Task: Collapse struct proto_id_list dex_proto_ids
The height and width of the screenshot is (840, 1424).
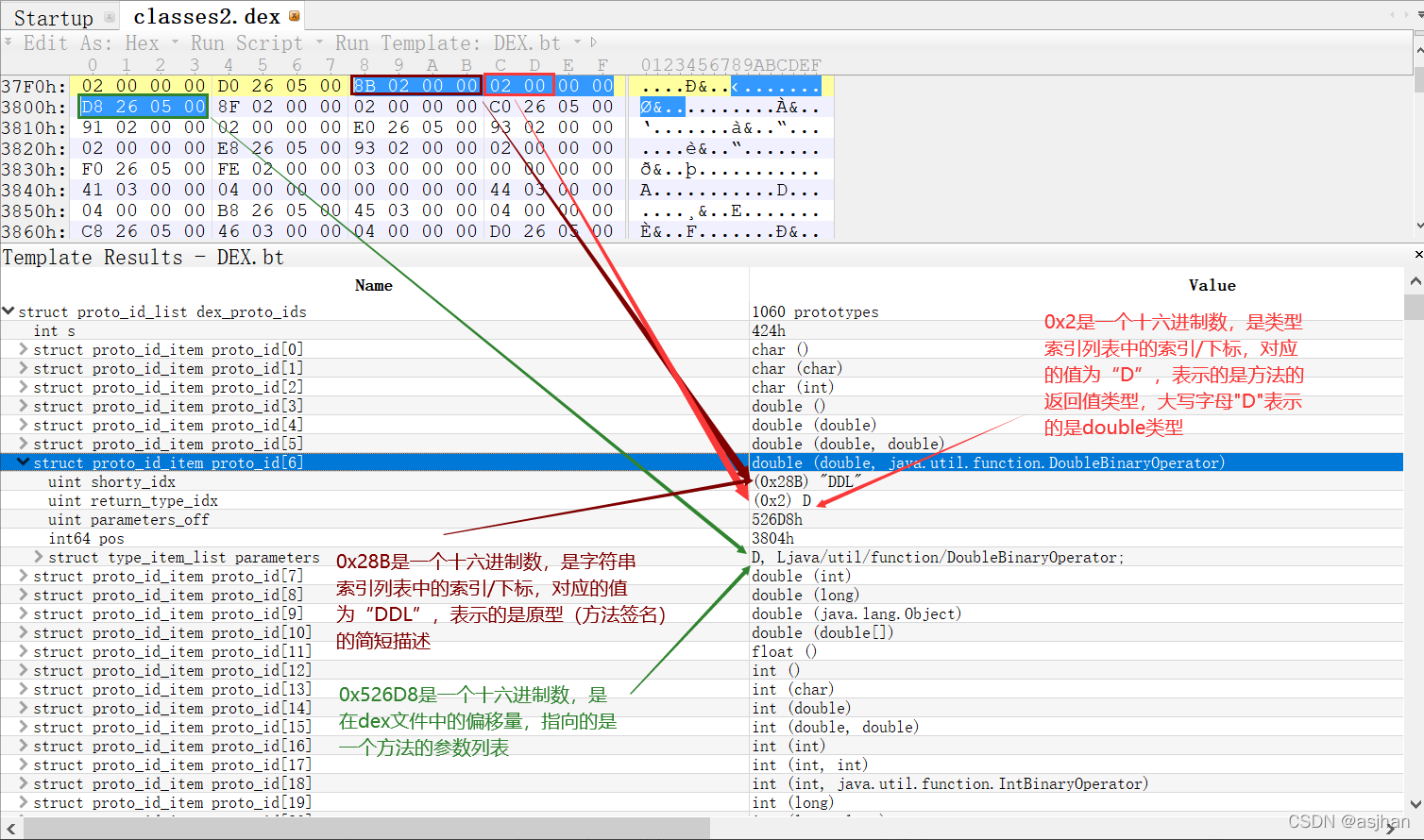Action: coord(8,311)
